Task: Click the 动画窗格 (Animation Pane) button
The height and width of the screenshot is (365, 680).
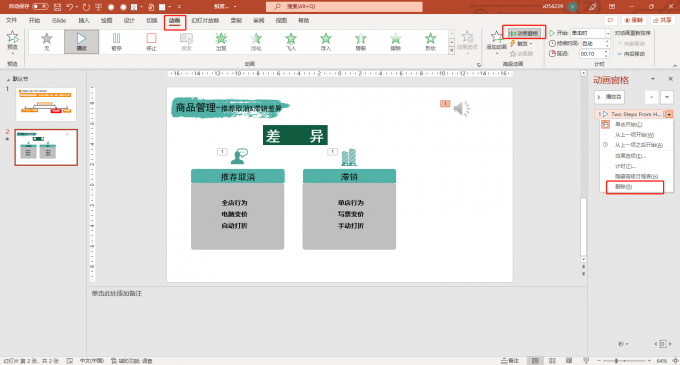Action: pos(524,33)
